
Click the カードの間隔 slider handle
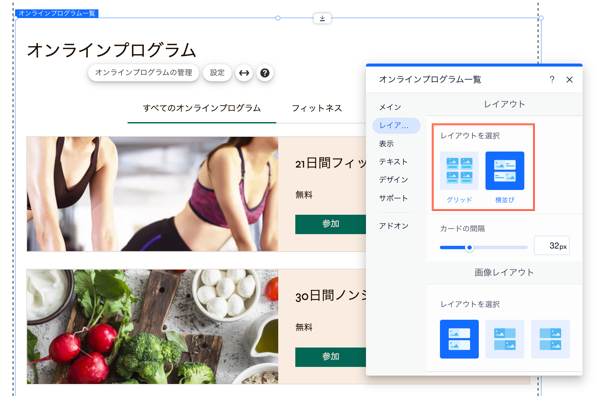(470, 248)
